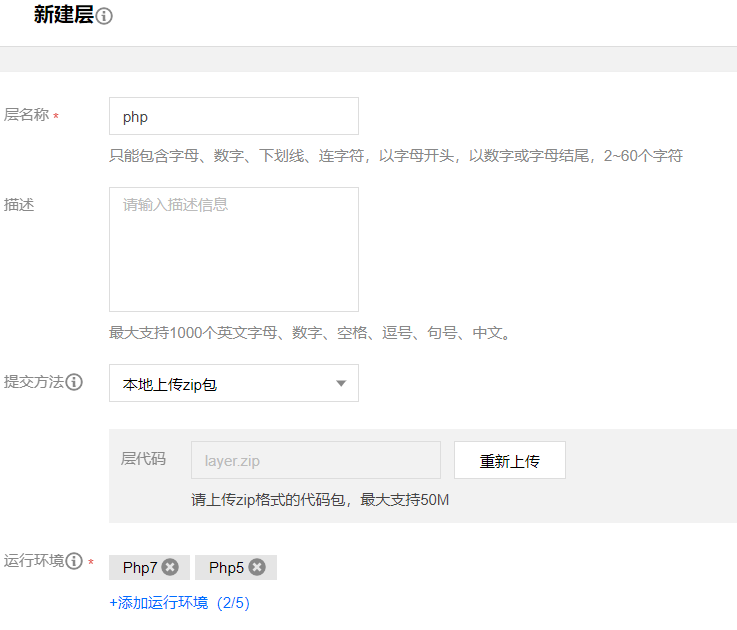Click the 提交方法 label text

34,382
